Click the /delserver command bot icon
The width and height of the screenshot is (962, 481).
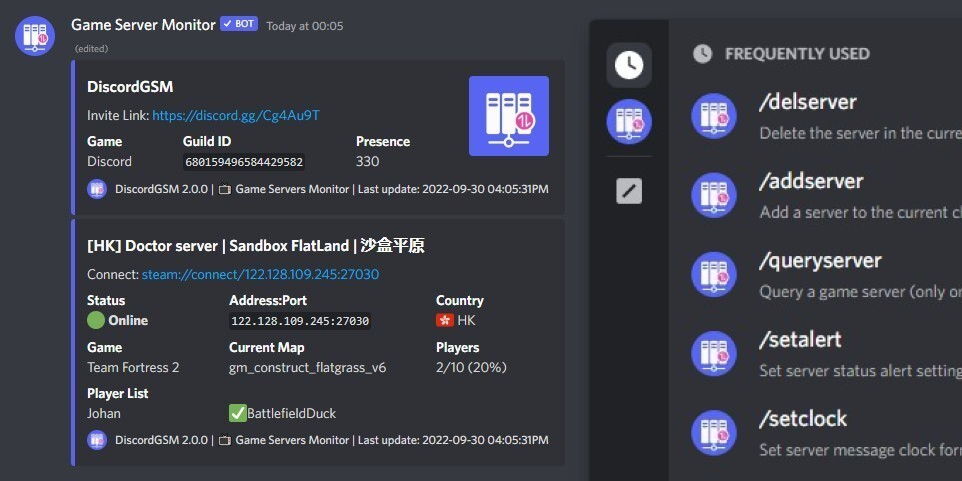714,116
